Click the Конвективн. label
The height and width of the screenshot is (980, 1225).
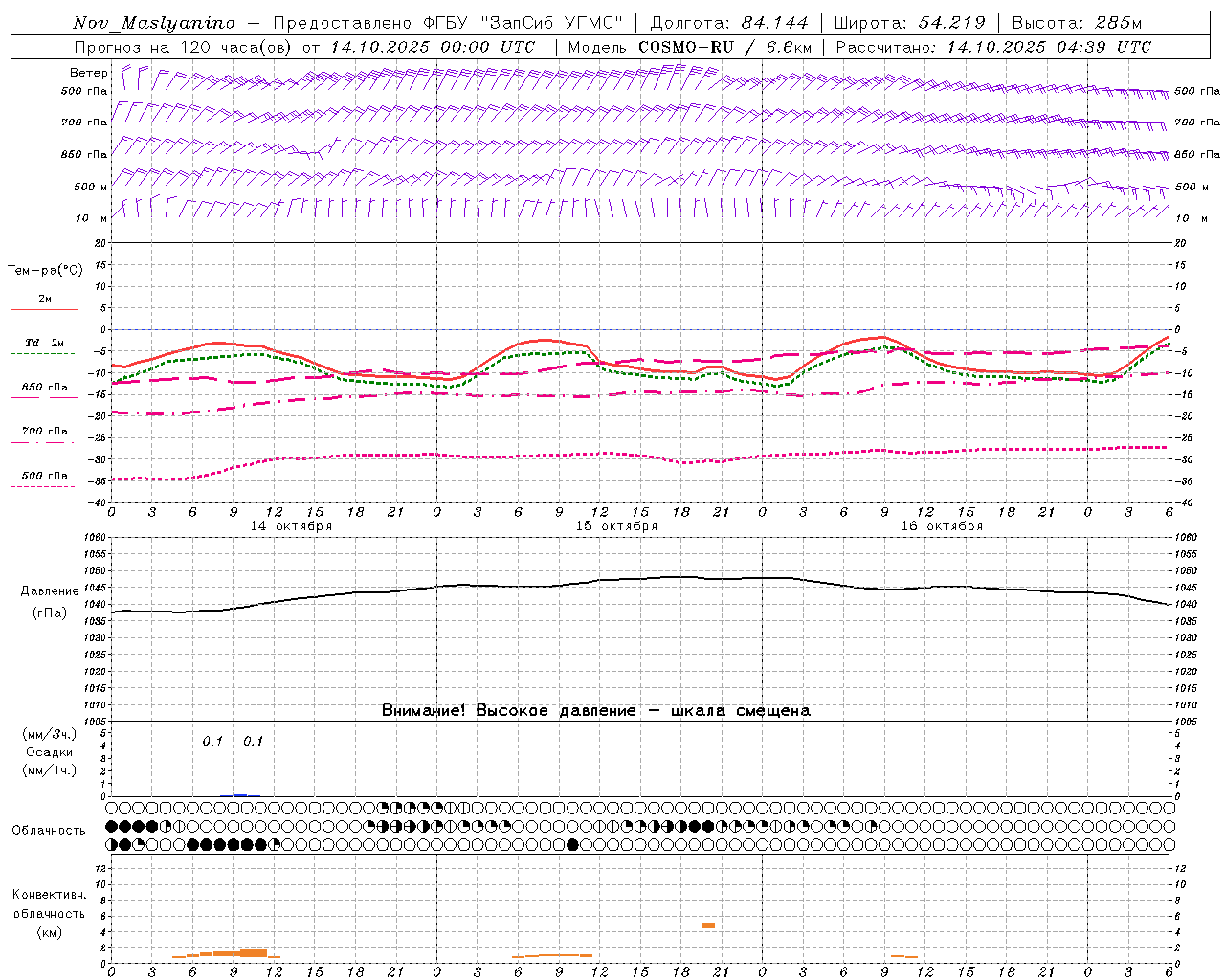tap(49, 895)
